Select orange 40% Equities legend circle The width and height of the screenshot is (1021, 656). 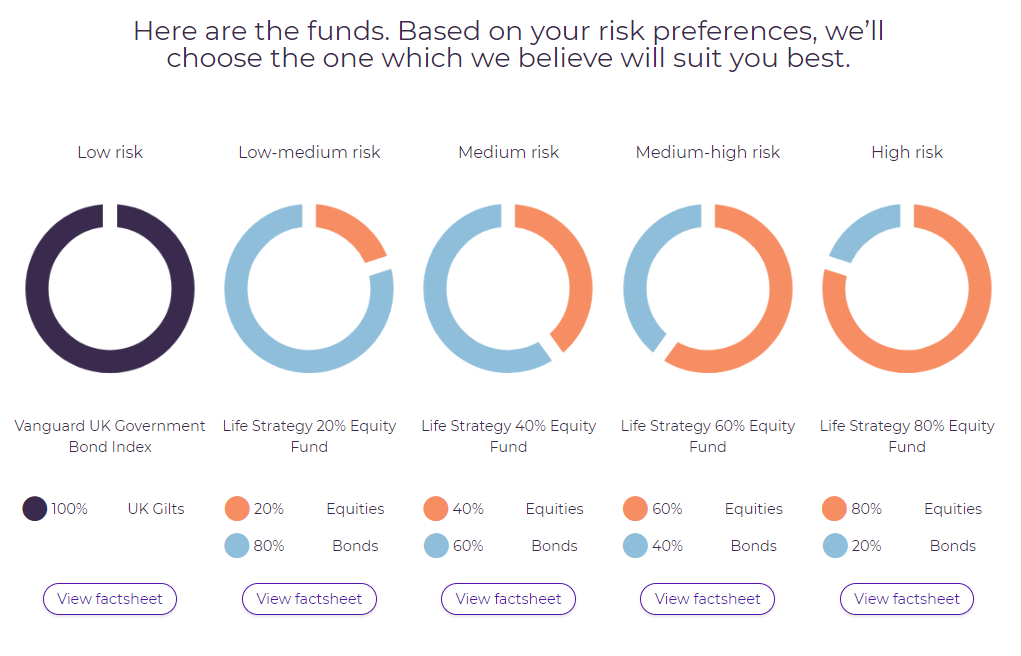click(x=436, y=509)
